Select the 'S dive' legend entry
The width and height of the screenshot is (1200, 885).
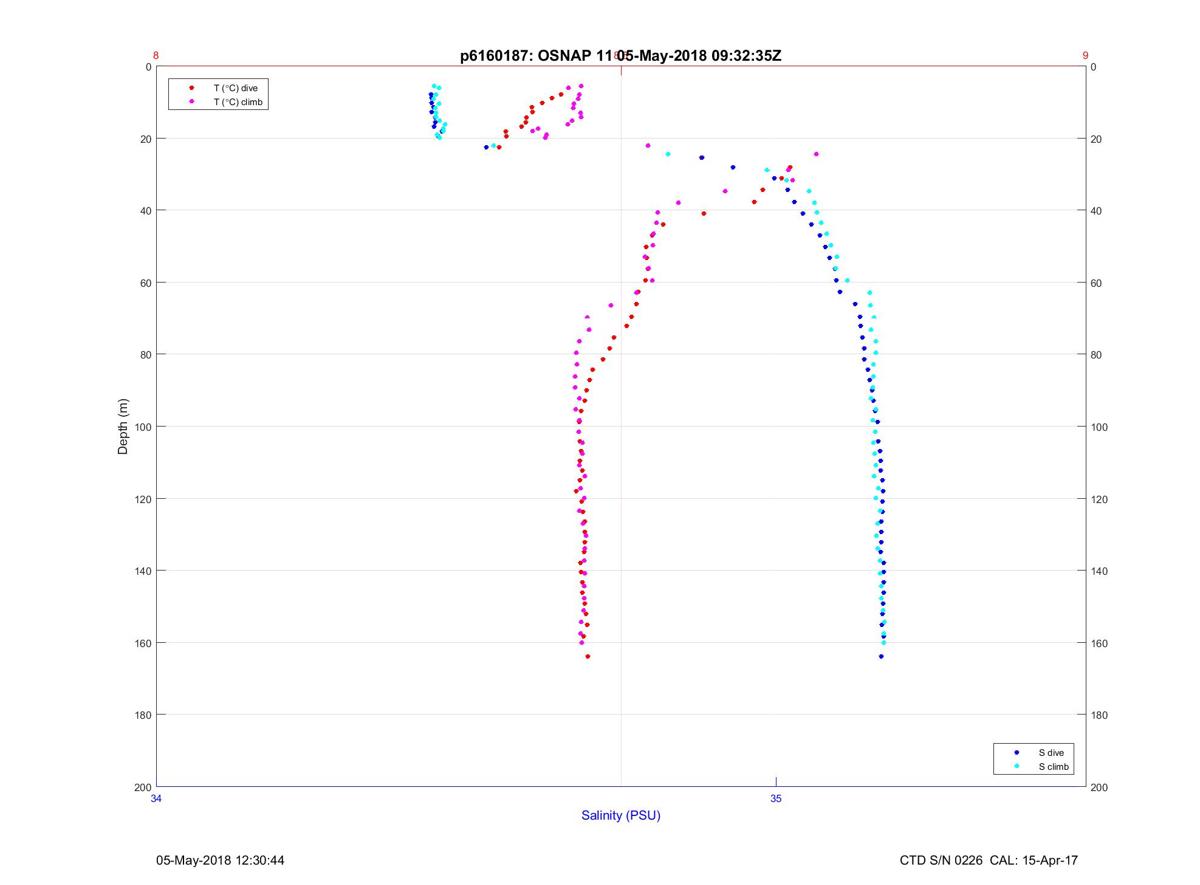1051,752
